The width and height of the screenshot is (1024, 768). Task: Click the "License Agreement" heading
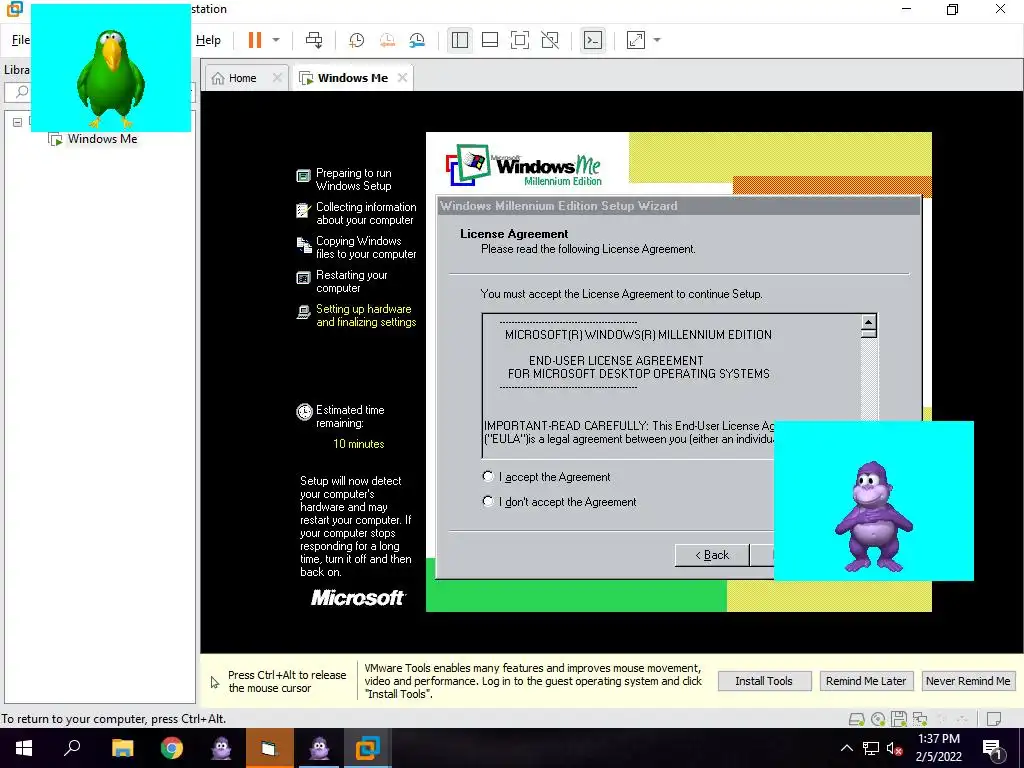point(514,234)
